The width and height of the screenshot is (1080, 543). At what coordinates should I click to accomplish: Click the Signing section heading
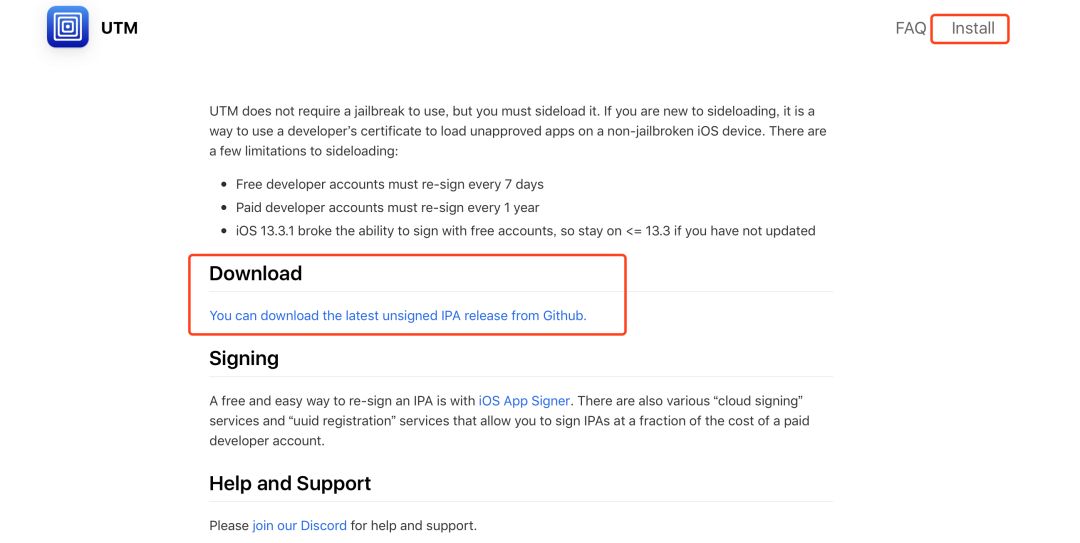pyautogui.click(x=244, y=358)
